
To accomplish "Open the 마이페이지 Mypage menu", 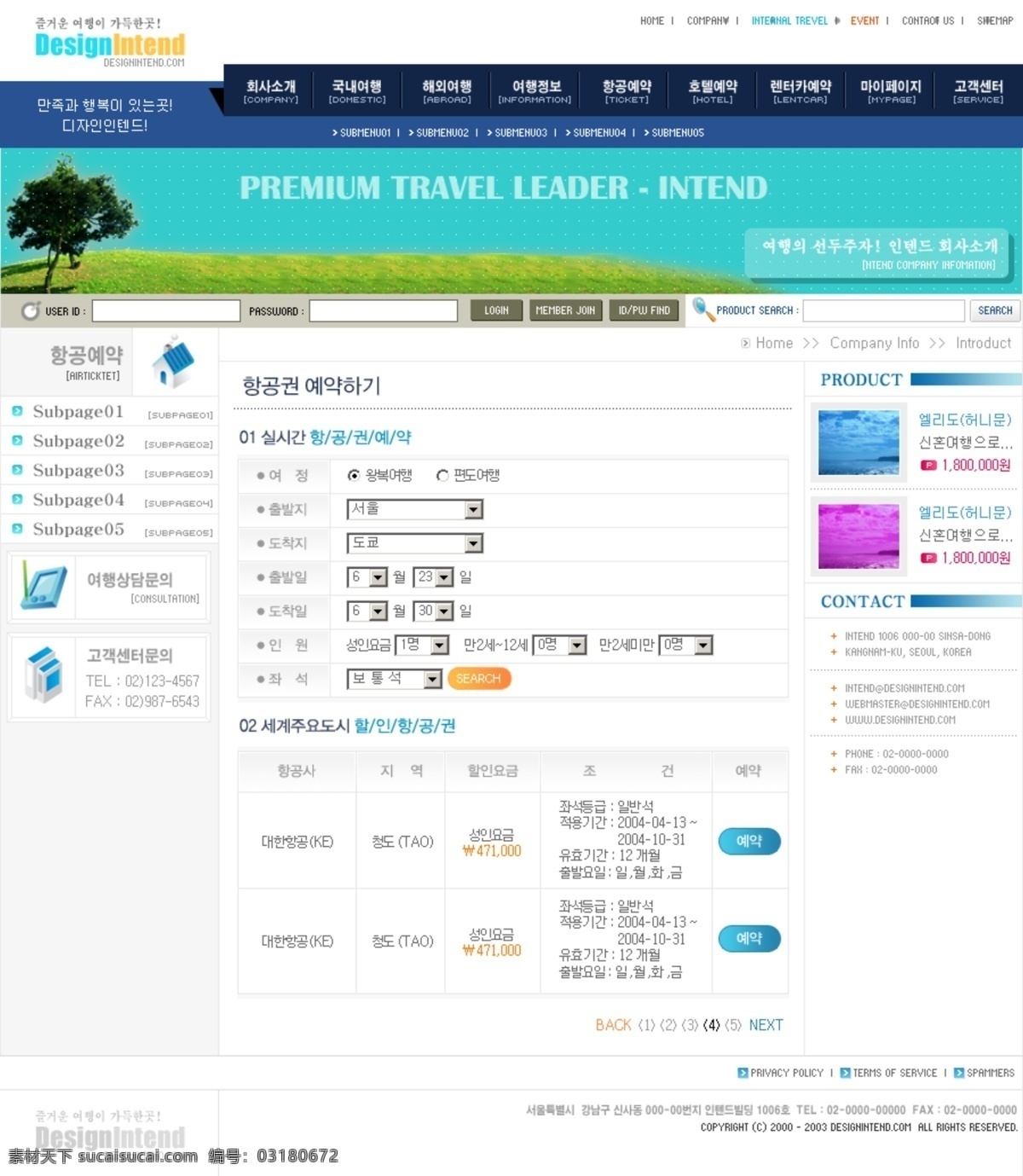I will click(x=891, y=90).
